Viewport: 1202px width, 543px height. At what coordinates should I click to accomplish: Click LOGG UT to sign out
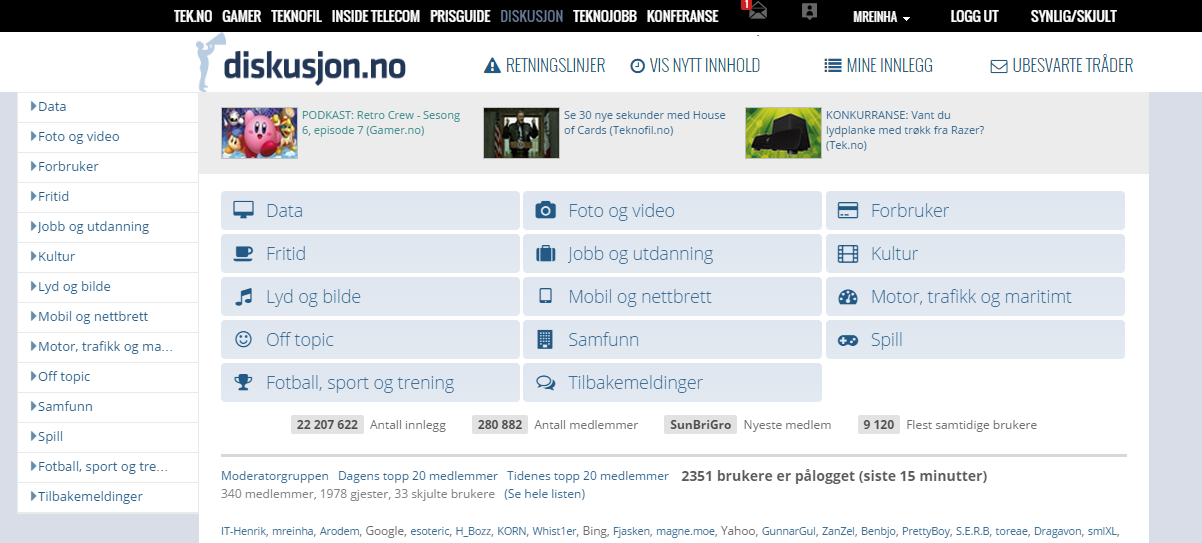pyautogui.click(x=974, y=17)
